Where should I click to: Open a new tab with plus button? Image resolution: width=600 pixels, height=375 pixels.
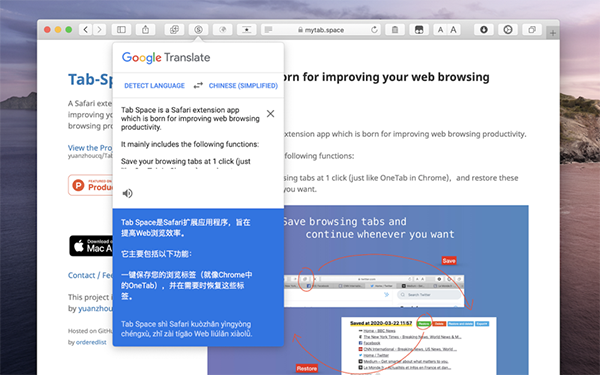[x=553, y=33]
